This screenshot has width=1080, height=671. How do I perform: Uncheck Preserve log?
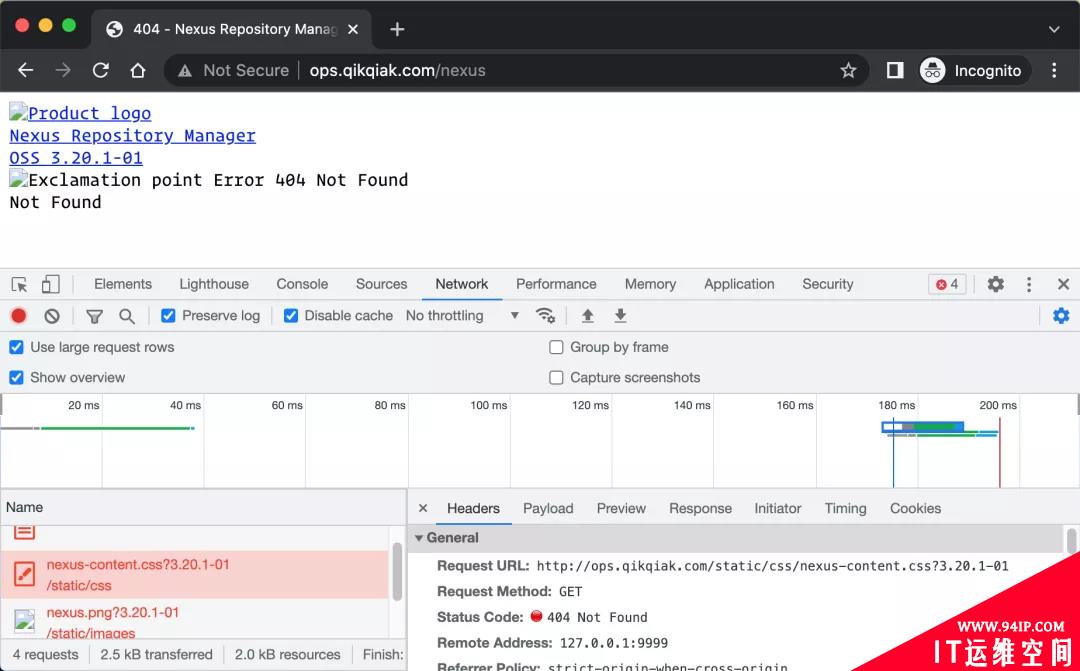pyautogui.click(x=168, y=316)
